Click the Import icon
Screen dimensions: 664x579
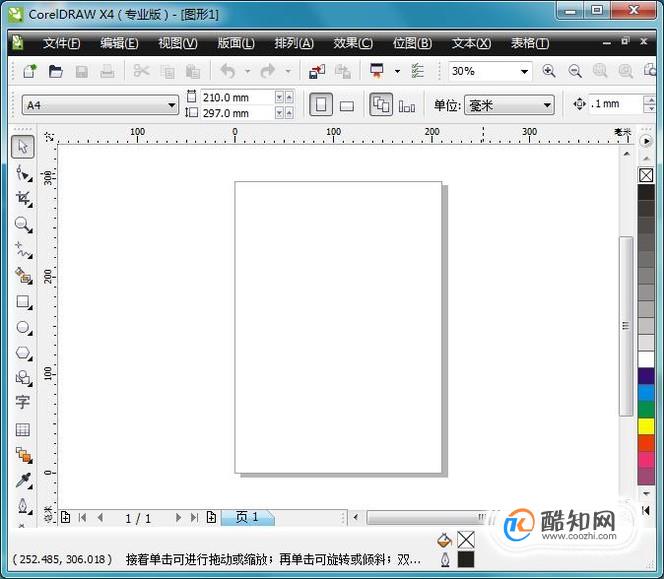pyautogui.click(x=317, y=71)
